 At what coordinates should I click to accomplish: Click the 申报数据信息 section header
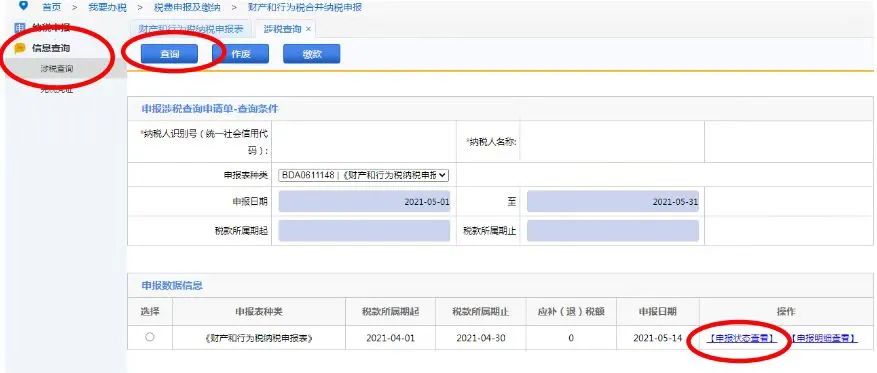(x=172, y=286)
